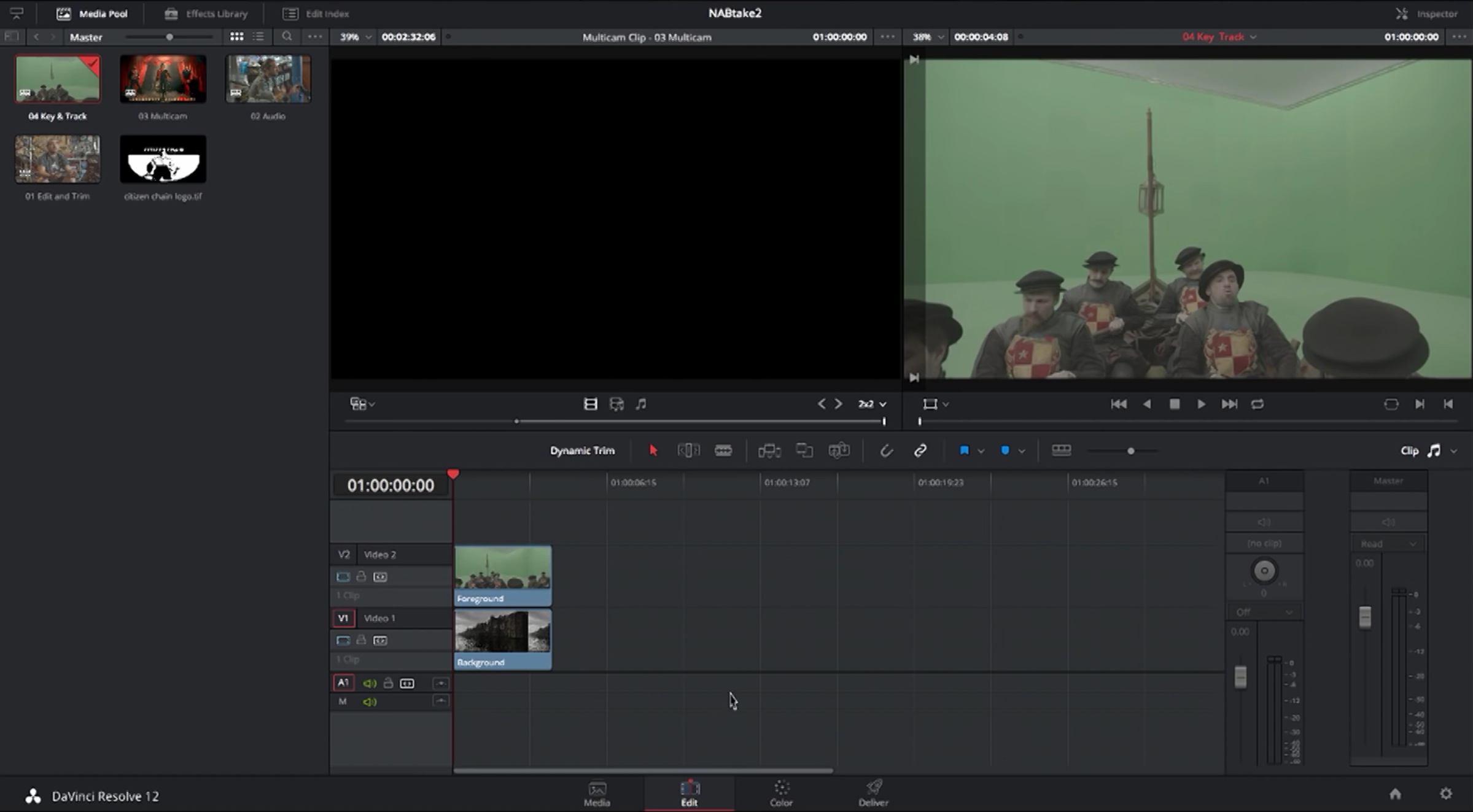Switch to the Color page
This screenshot has width=1473, height=812.
click(x=780, y=793)
